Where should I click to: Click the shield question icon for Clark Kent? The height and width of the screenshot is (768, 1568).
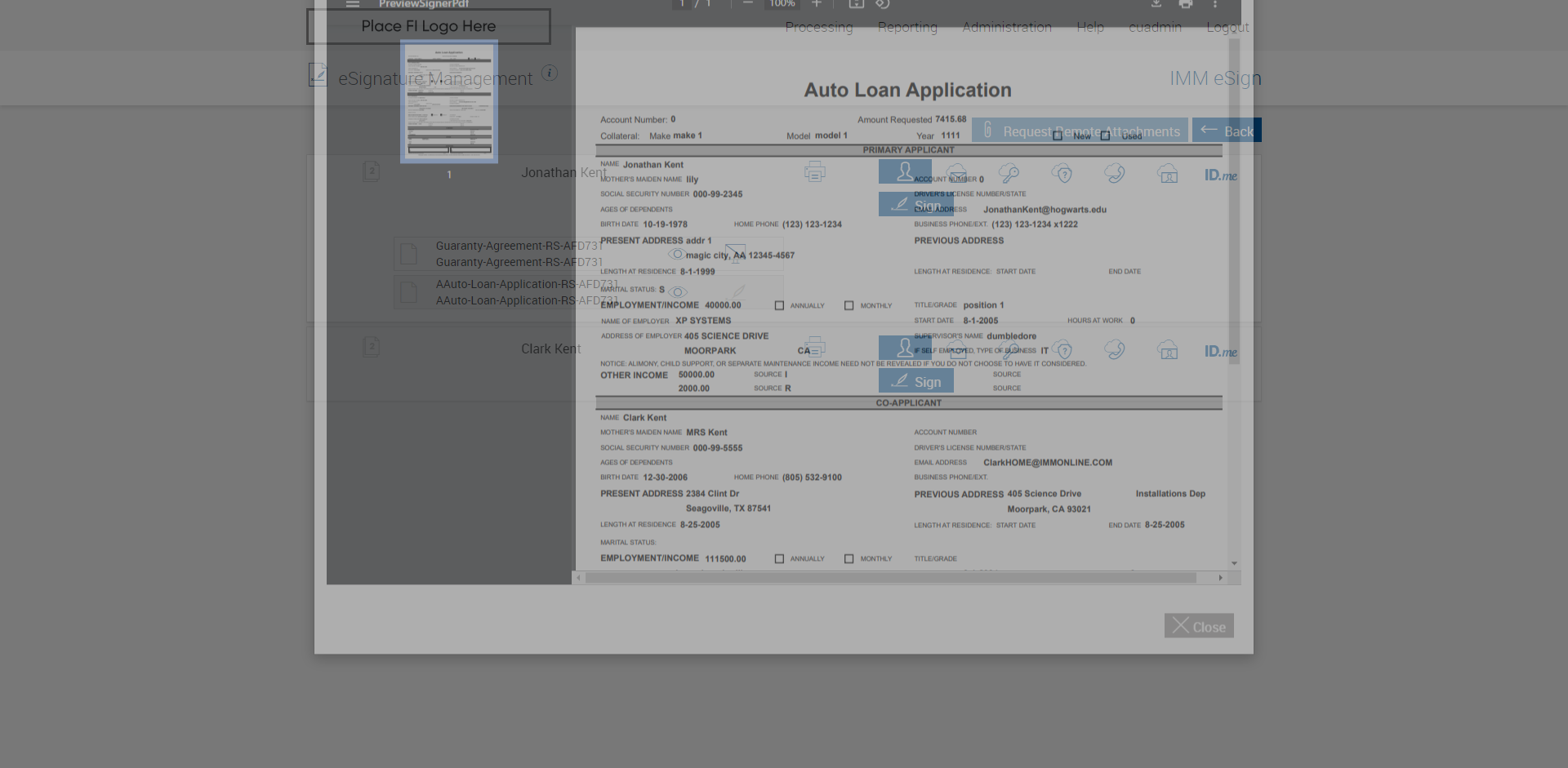1062,349
